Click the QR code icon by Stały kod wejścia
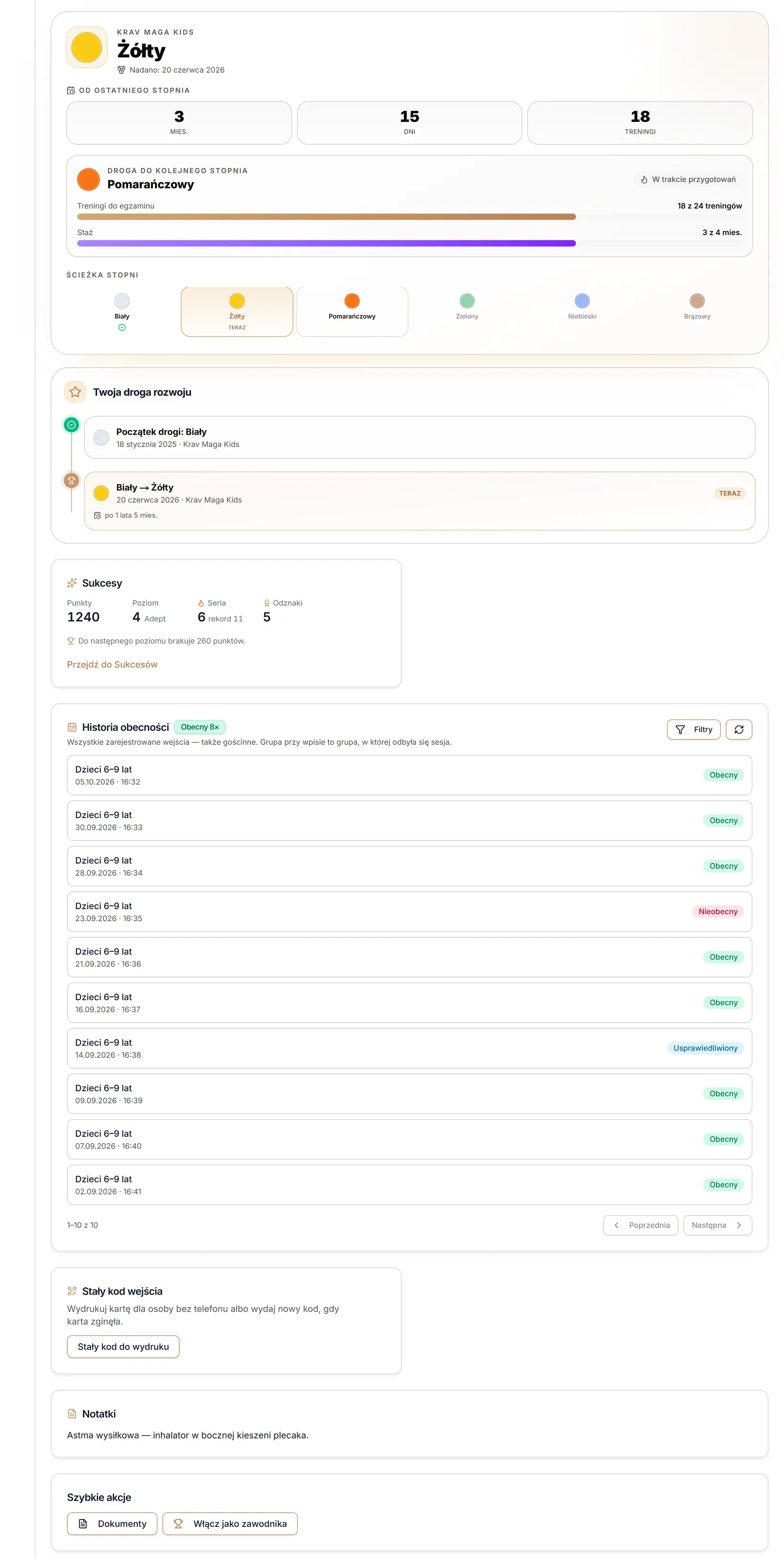 [72, 1291]
